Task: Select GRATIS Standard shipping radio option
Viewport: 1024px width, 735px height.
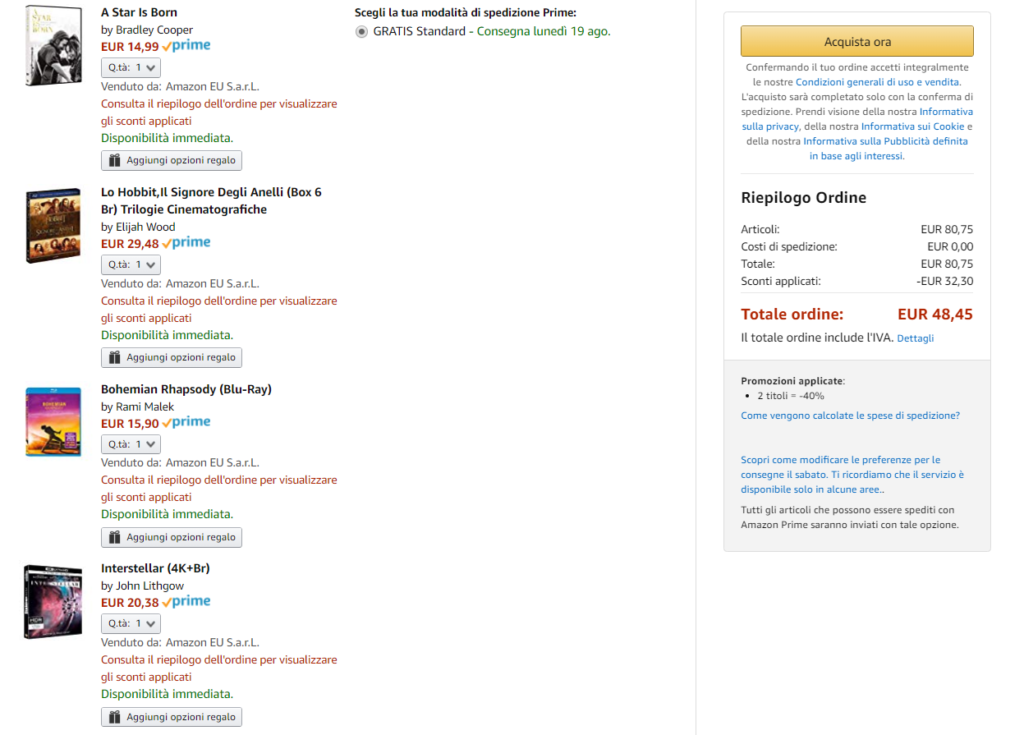Action: pyautogui.click(x=362, y=32)
